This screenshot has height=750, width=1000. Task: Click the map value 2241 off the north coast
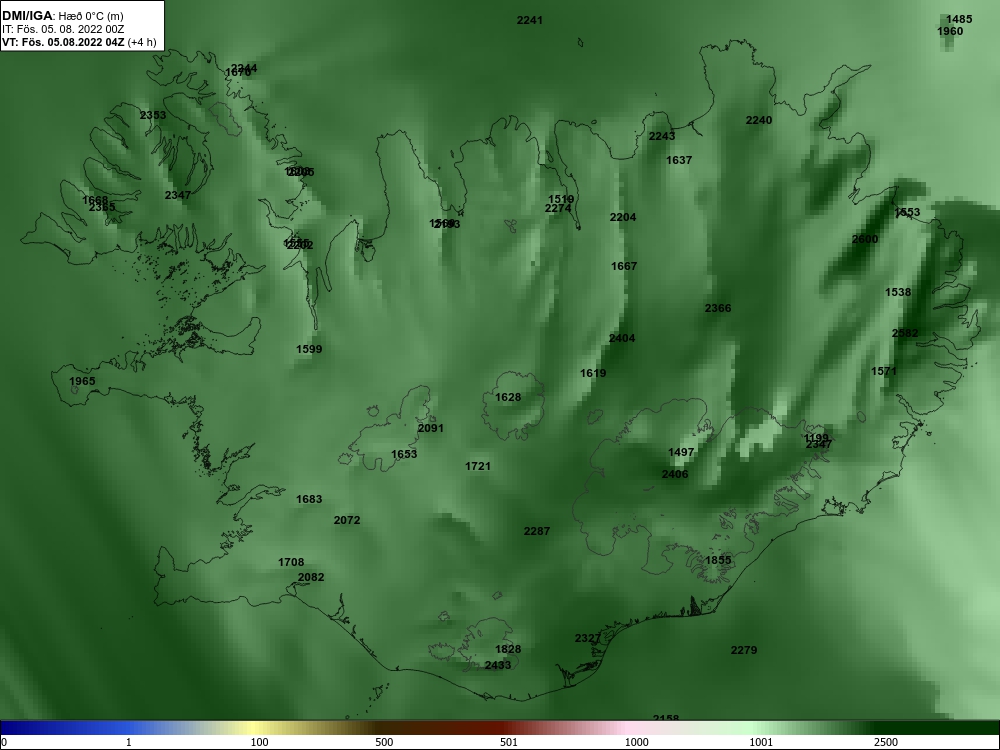[x=529, y=20]
